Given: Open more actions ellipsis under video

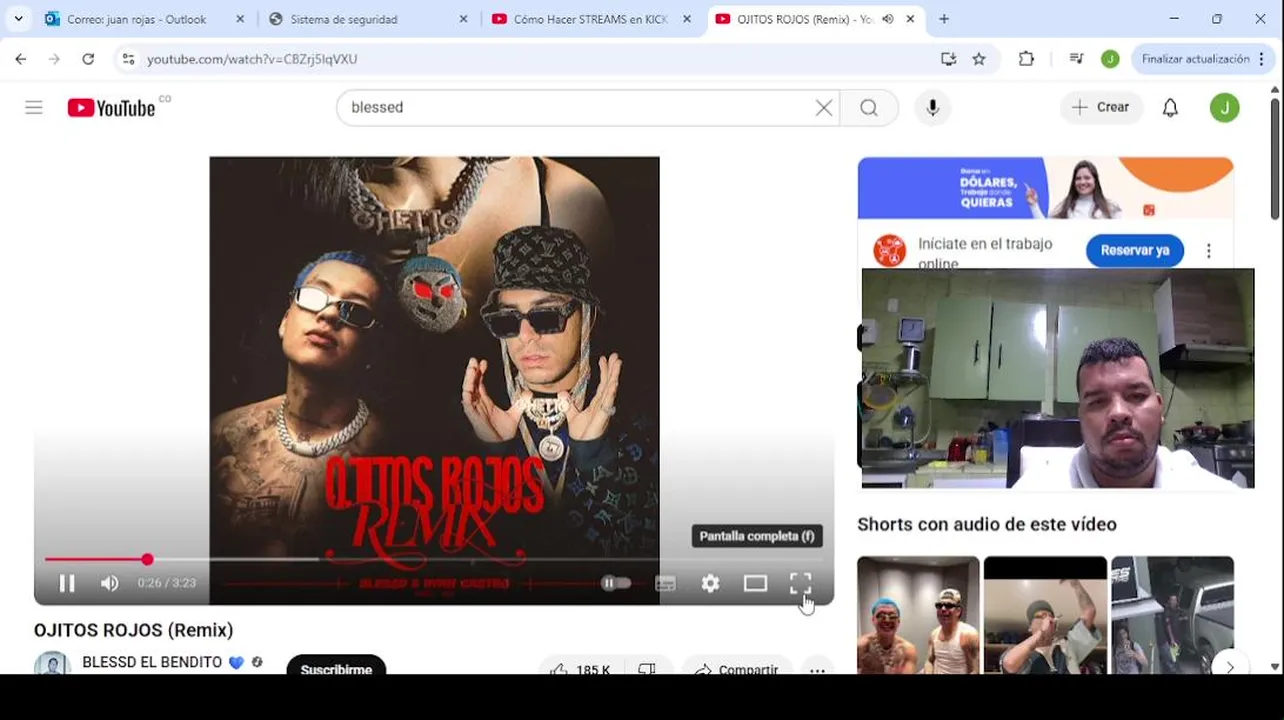Looking at the screenshot, I should click(x=817, y=668).
